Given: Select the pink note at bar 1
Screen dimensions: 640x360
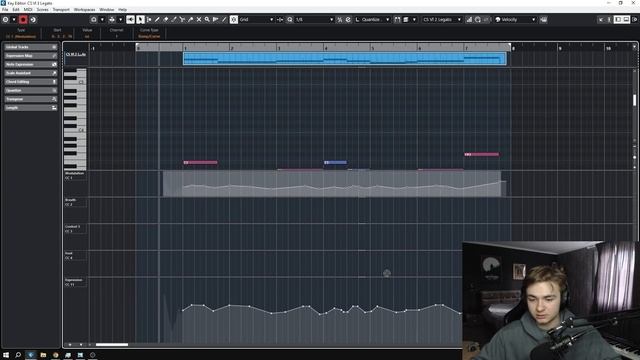Looking at the screenshot, I should [200, 162].
